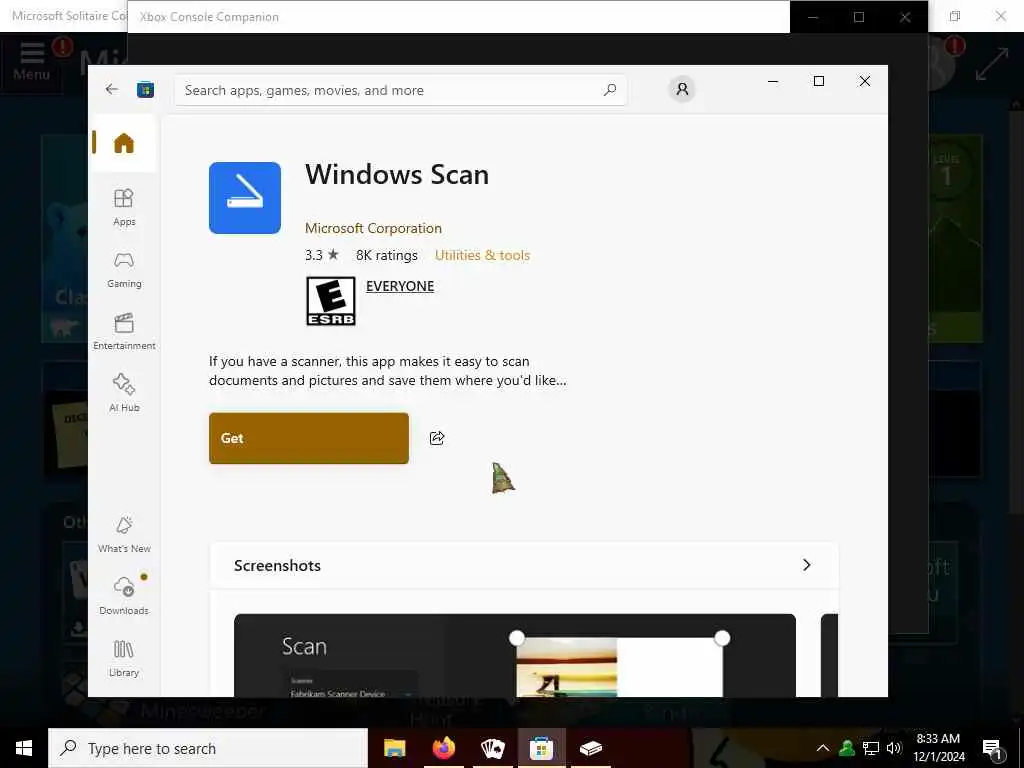Image resolution: width=1024 pixels, height=768 pixels.
Task: Switch to the Gaming section
Action: tap(123, 270)
